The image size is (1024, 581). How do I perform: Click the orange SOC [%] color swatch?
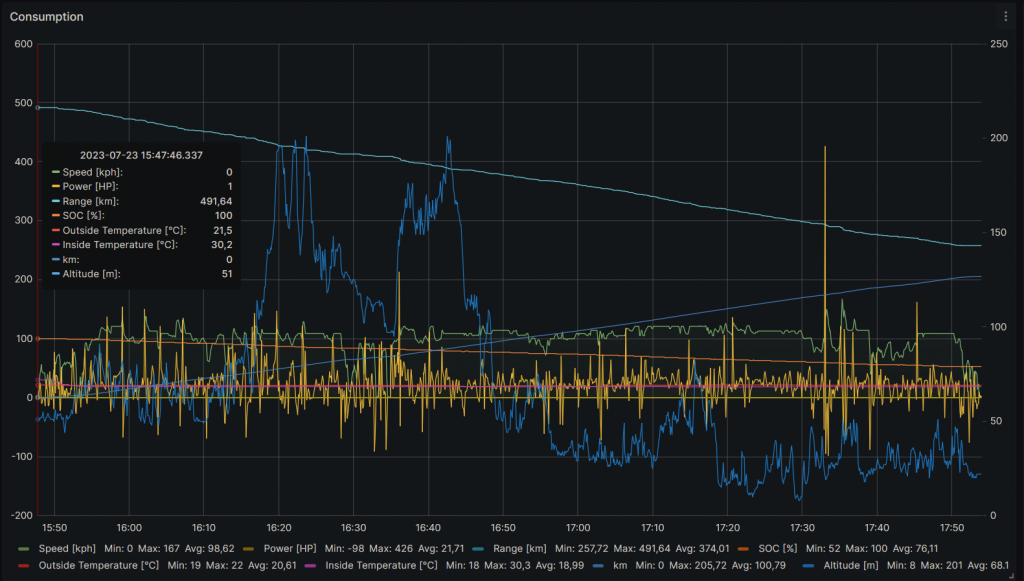[x=742, y=548]
